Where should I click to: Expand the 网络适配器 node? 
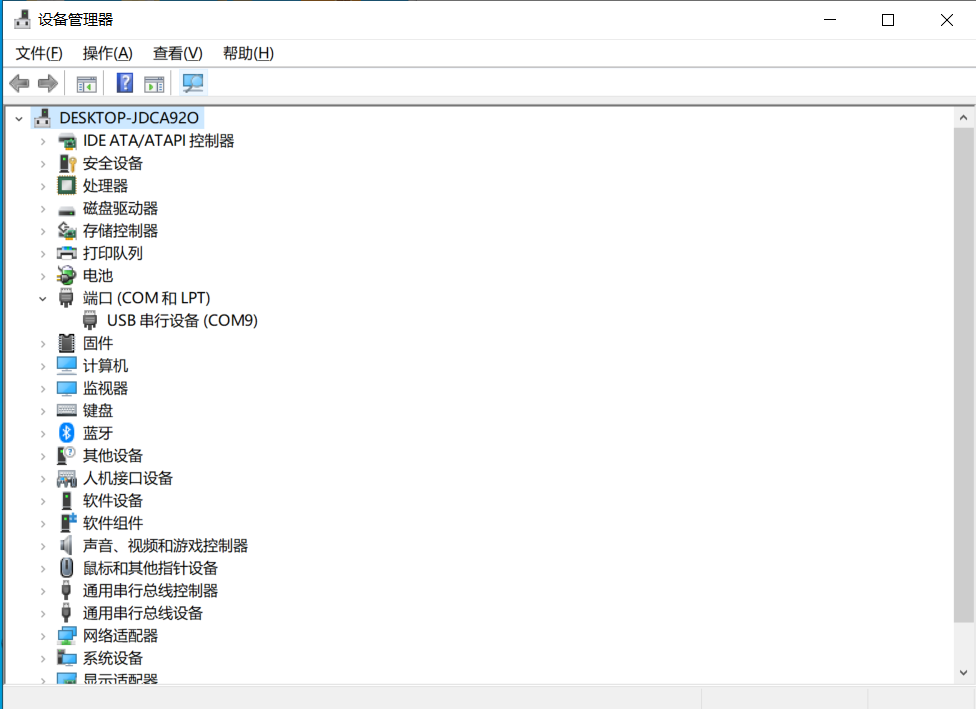(x=43, y=636)
